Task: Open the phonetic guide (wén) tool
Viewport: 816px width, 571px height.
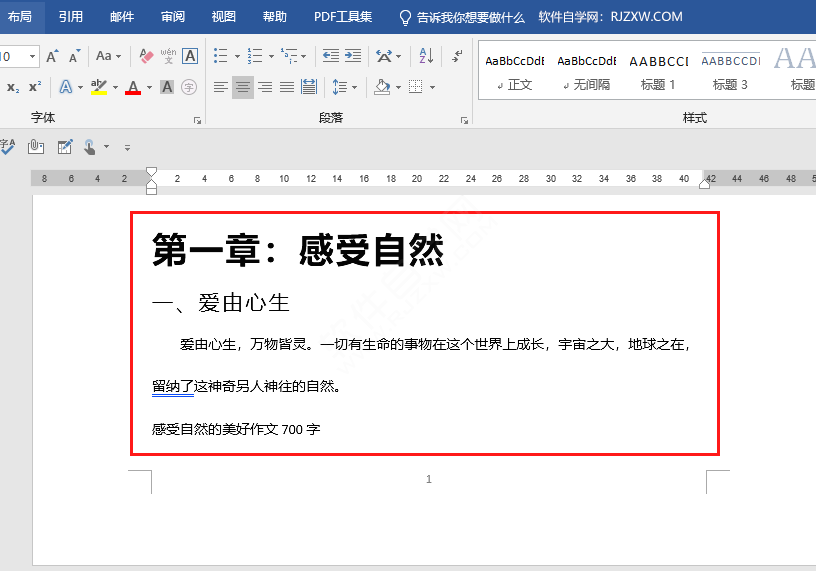Action: coord(168,56)
